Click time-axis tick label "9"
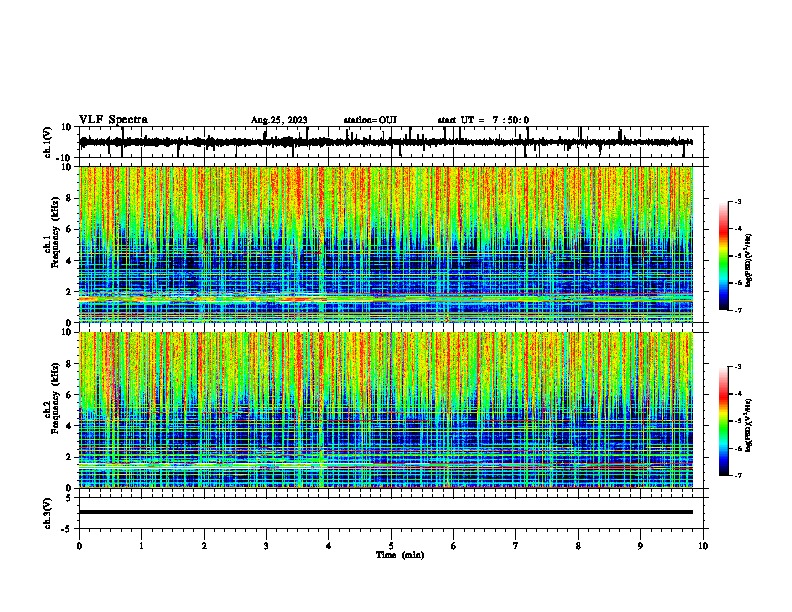Screen dimensions: 792x612 pos(640,546)
